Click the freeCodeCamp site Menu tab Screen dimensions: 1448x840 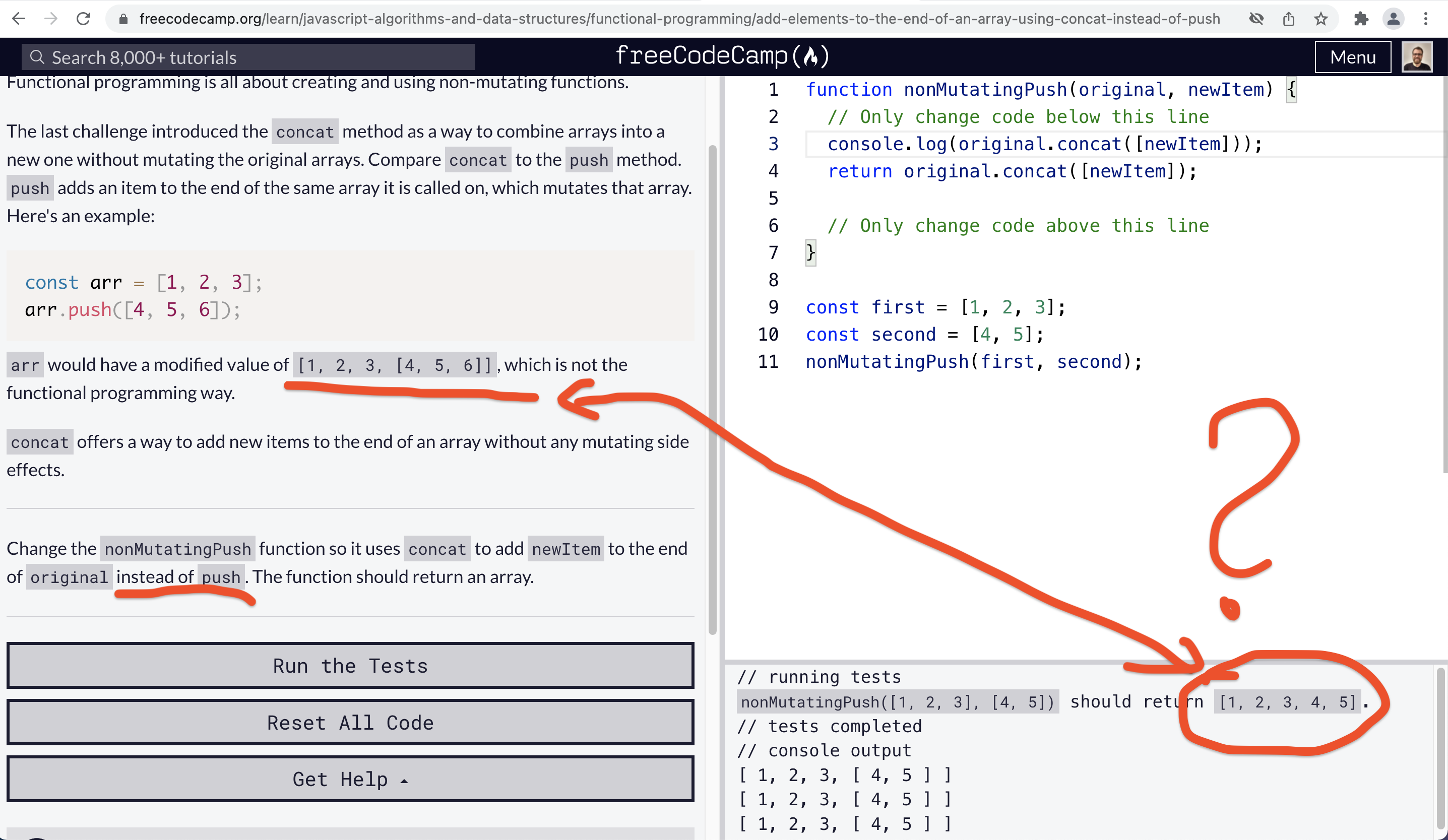point(1351,56)
